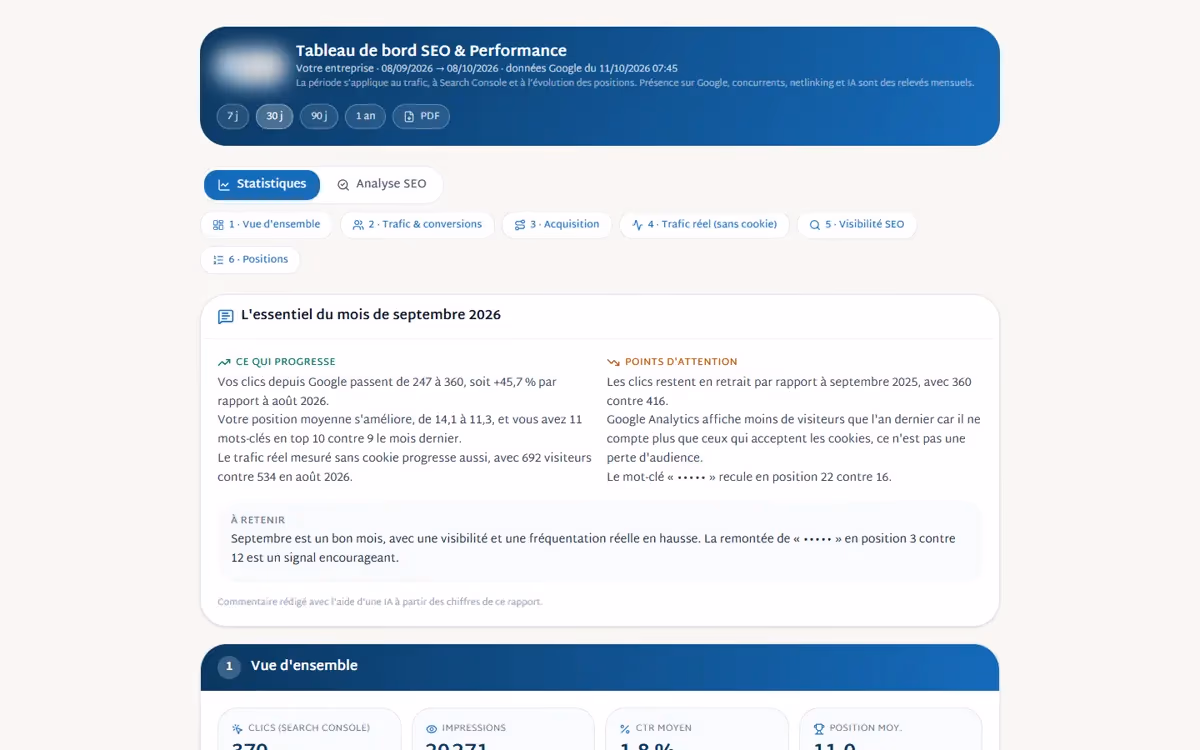Click the date range line under the title

(x=487, y=69)
